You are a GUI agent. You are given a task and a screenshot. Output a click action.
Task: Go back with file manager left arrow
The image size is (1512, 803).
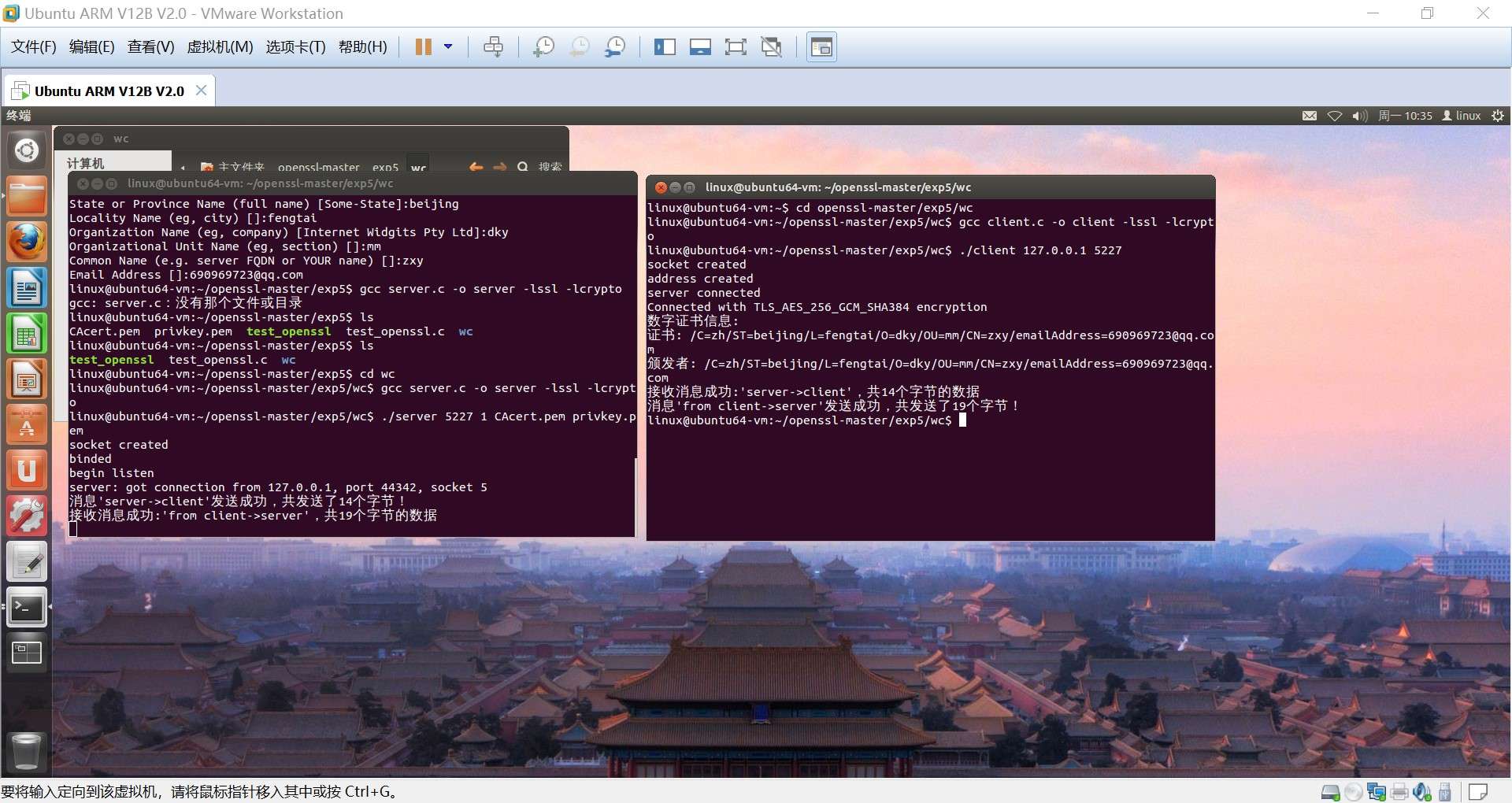pos(476,166)
